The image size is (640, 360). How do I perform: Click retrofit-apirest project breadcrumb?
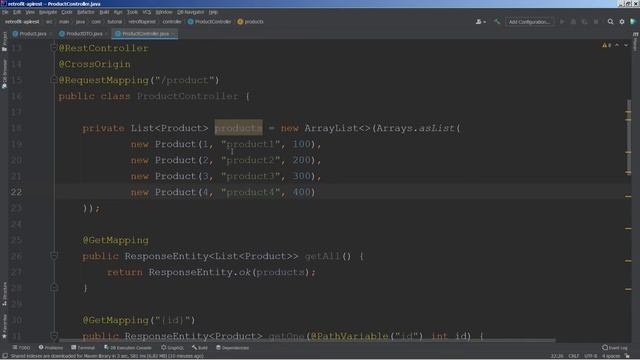(x=22, y=22)
